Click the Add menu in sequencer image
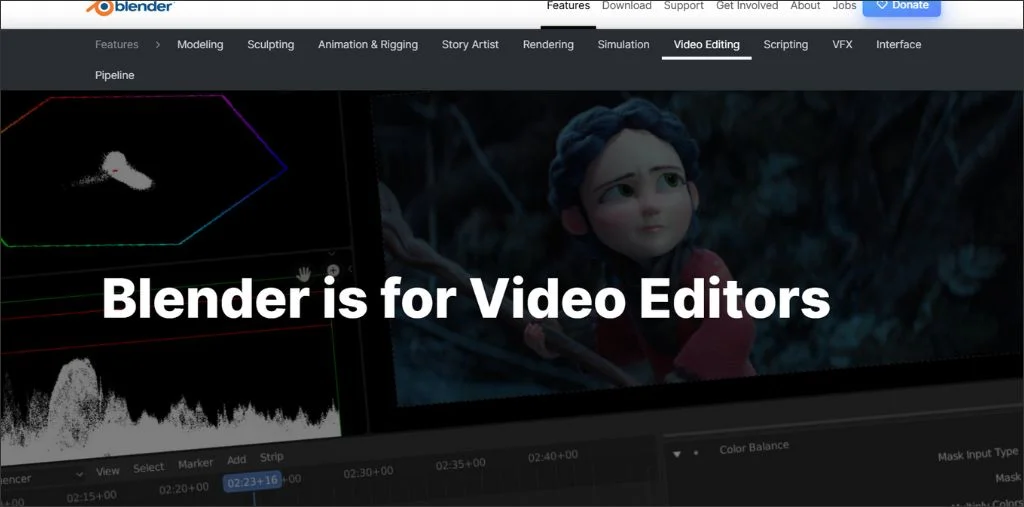1024x507 pixels. 236,460
